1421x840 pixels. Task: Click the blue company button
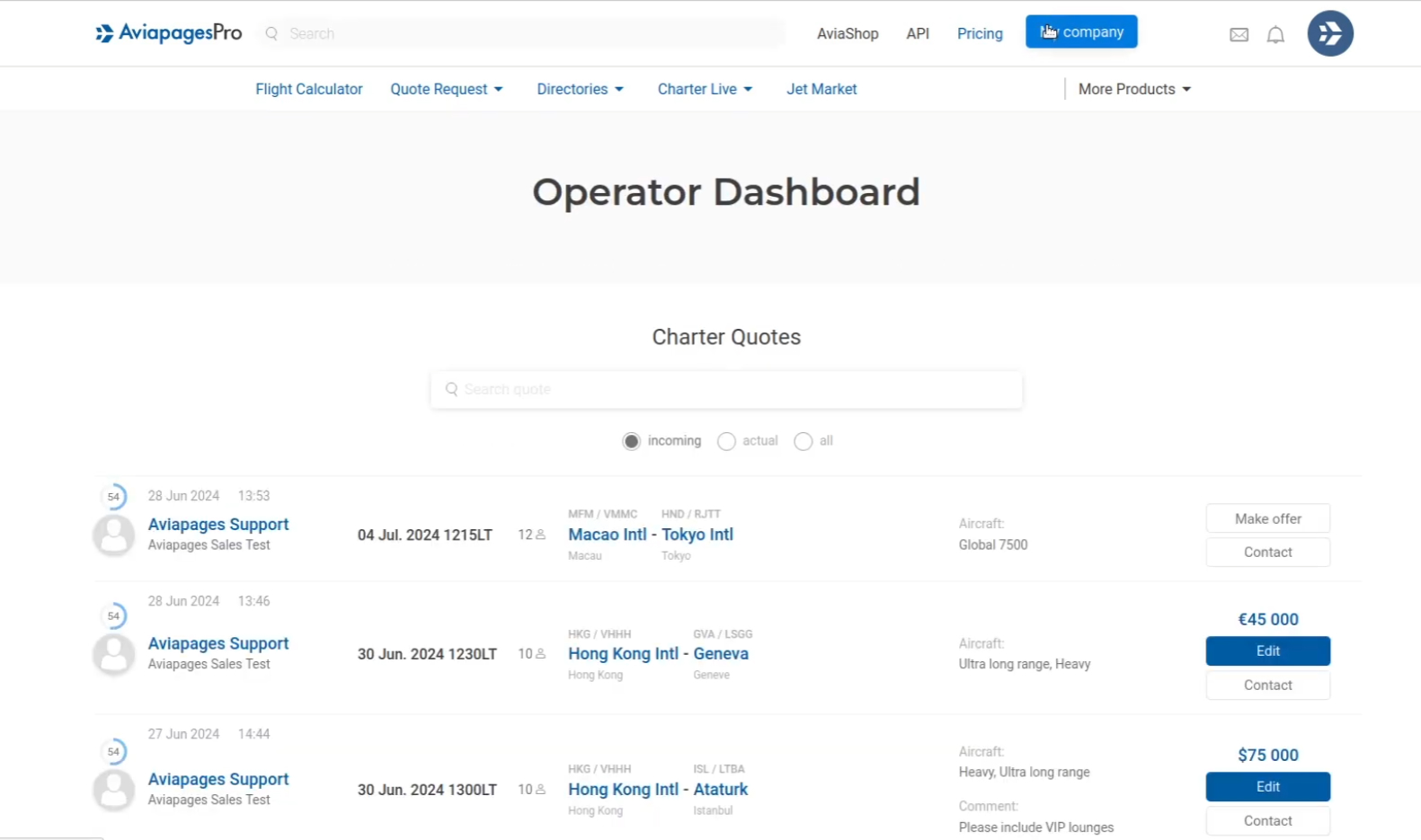(1081, 31)
